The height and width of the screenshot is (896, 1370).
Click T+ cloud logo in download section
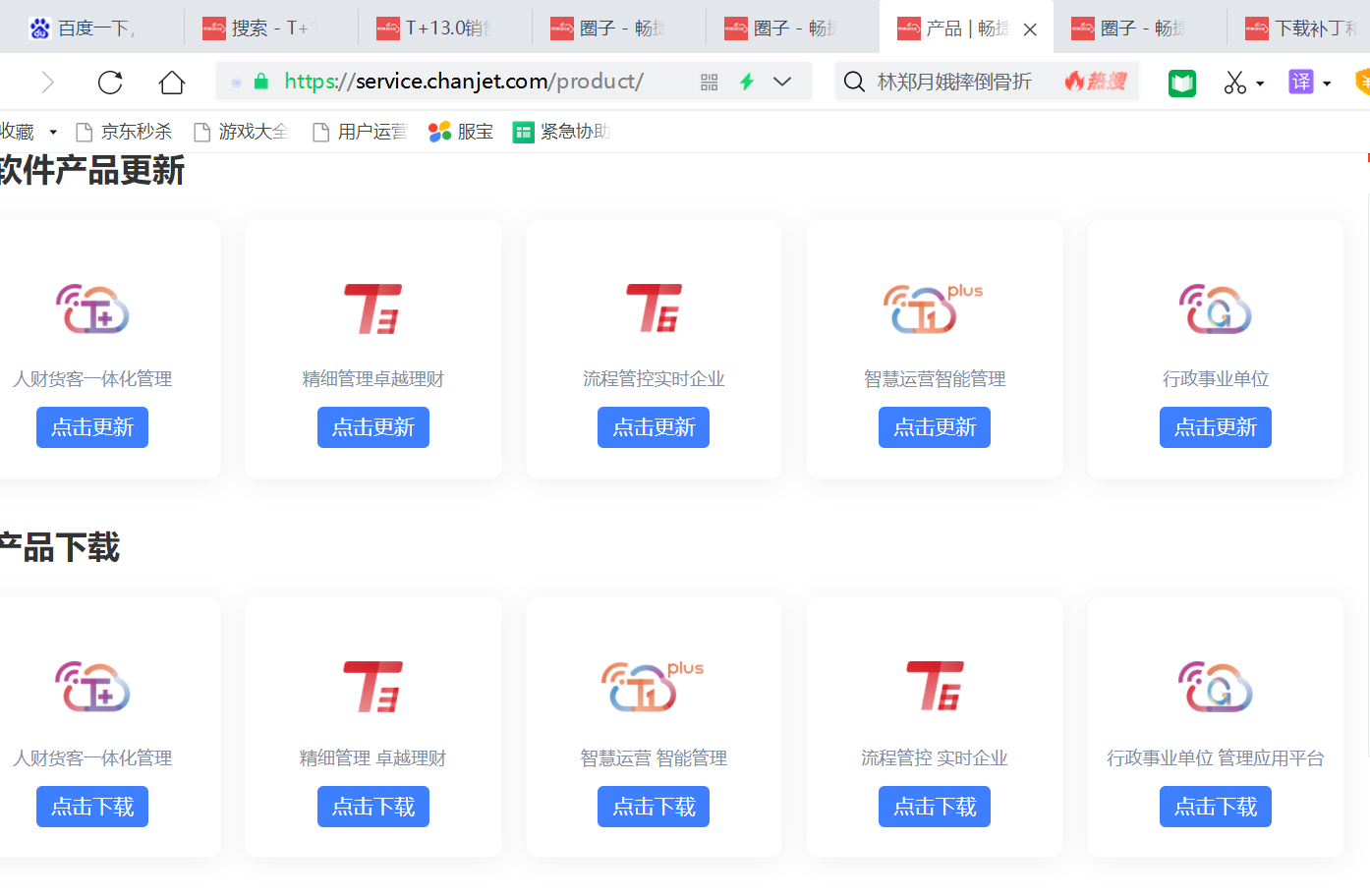click(x=92, y=686)
